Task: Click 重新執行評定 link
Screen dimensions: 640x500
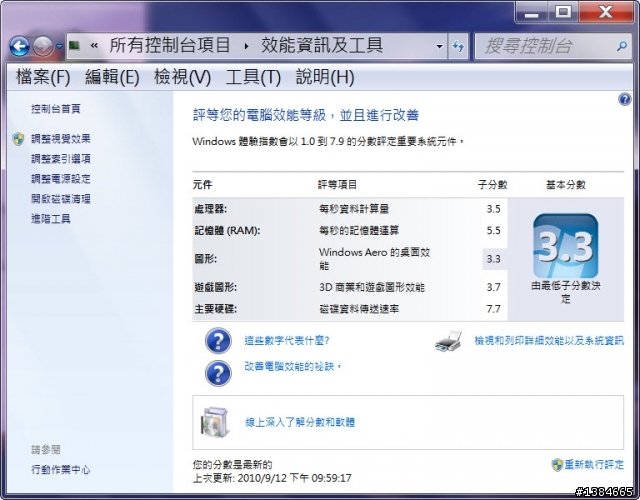Action: [x=594, y=464]
